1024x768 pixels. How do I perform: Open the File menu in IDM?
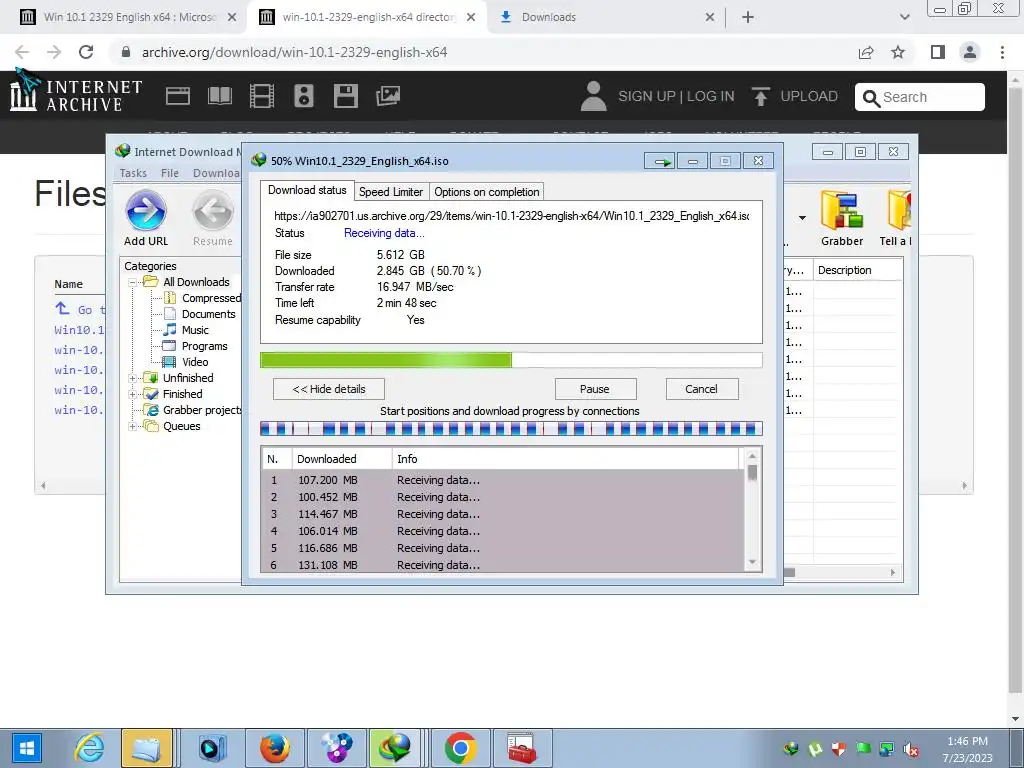(170, 173)
